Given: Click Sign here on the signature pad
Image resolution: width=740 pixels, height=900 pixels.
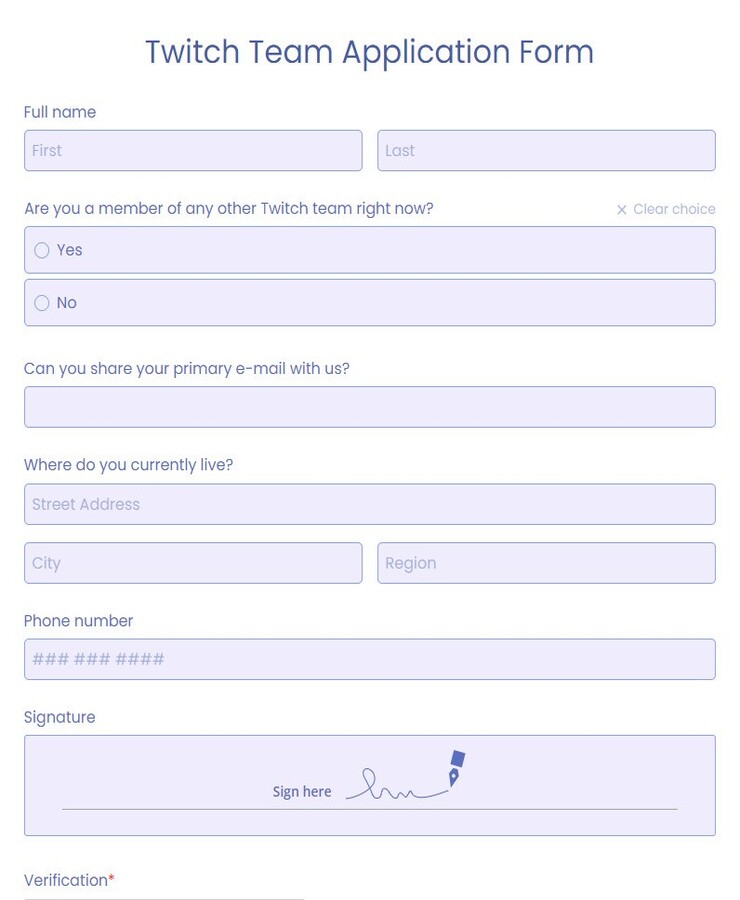Looking at the screenshot, I should click(x=301, y=791).
